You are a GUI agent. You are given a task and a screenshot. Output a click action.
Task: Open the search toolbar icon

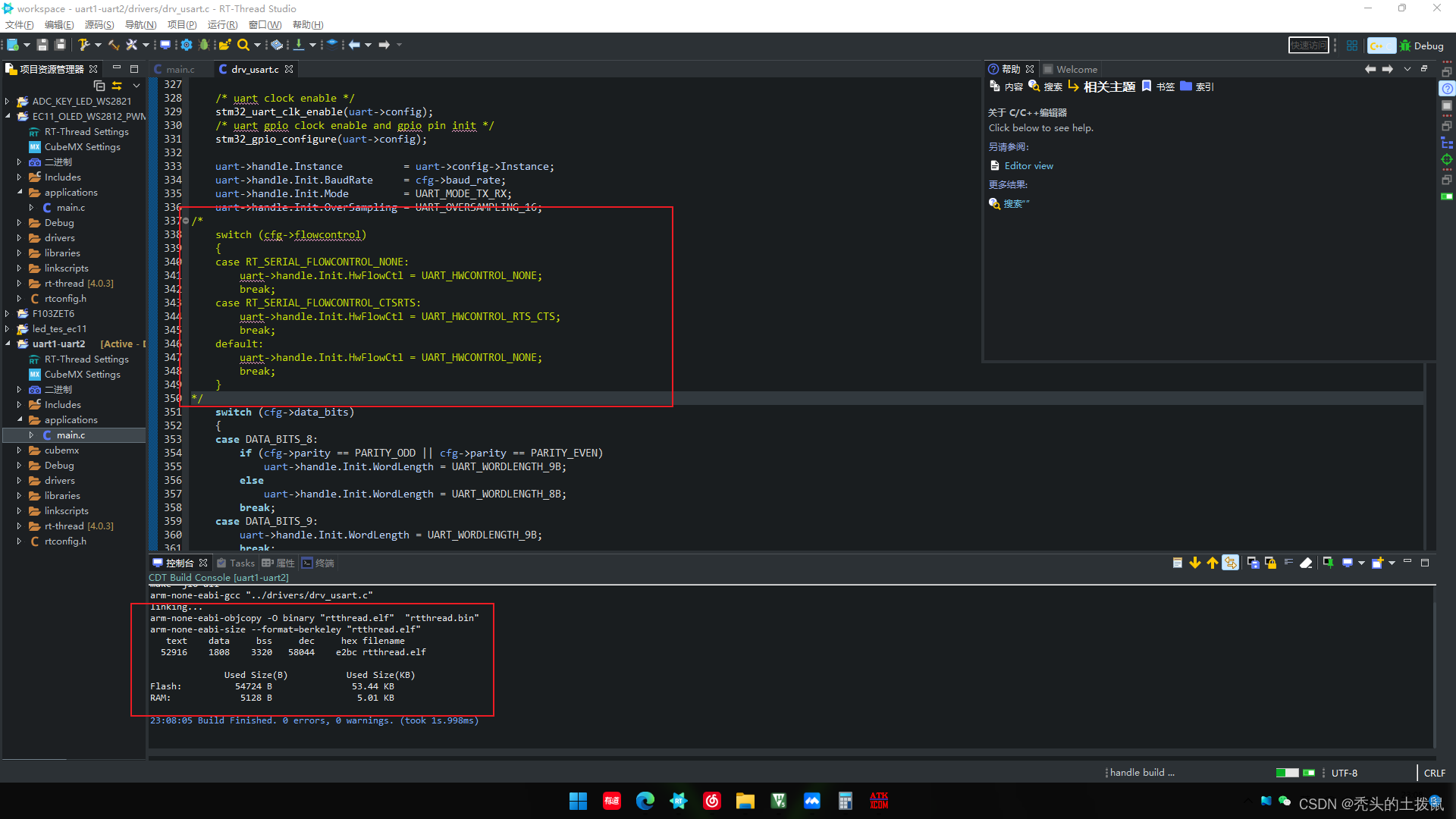[243, 45]
